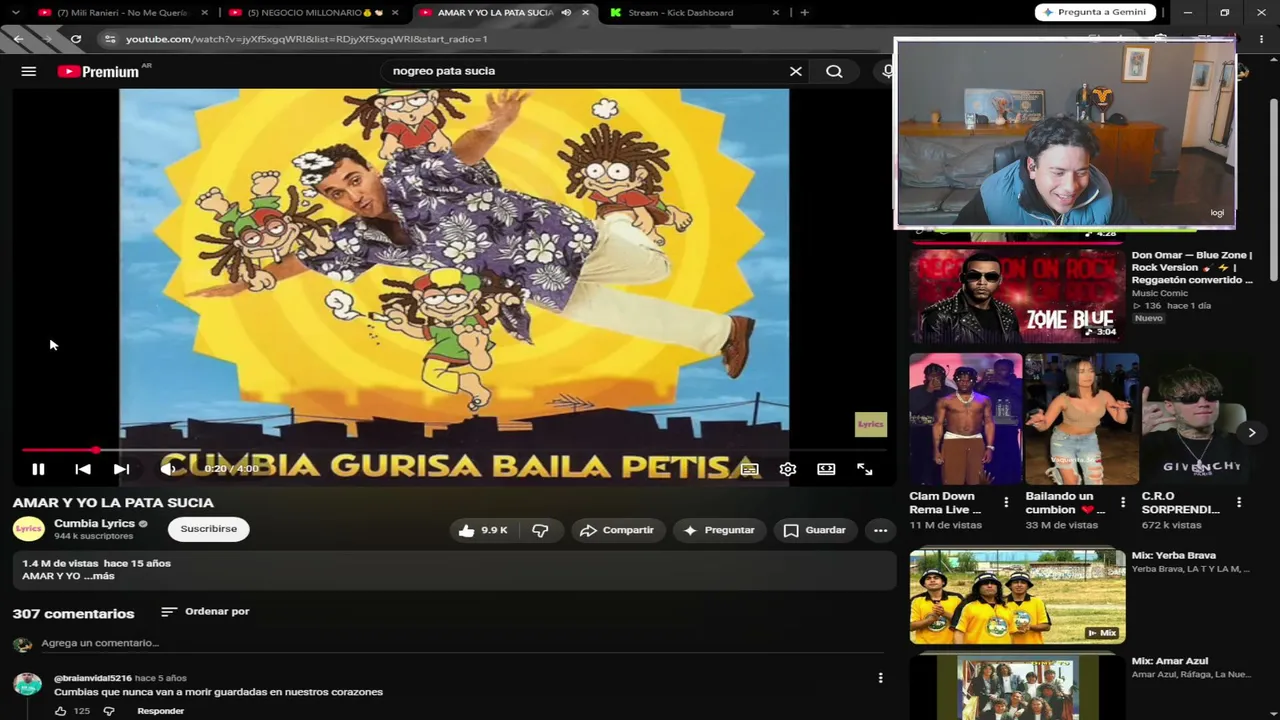Open options menu for braianvidal5216 comment
Screen dimensions: 1280x720
pyautogui.click(x=880, y=678)
